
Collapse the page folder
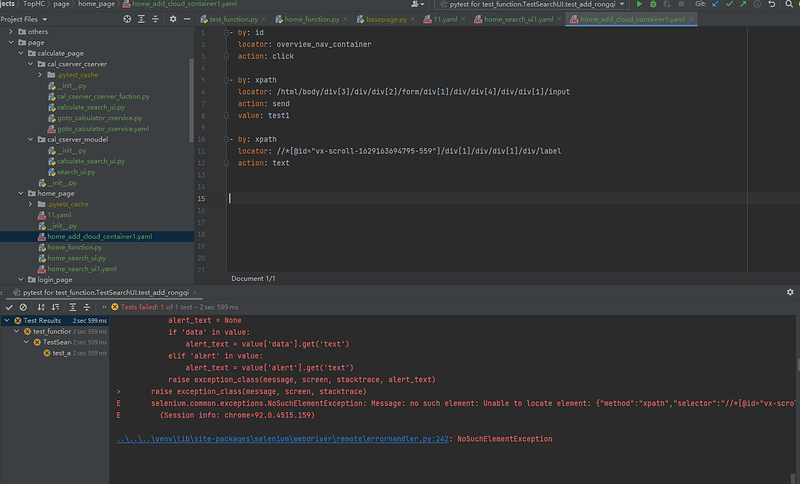tap(11, 42)
